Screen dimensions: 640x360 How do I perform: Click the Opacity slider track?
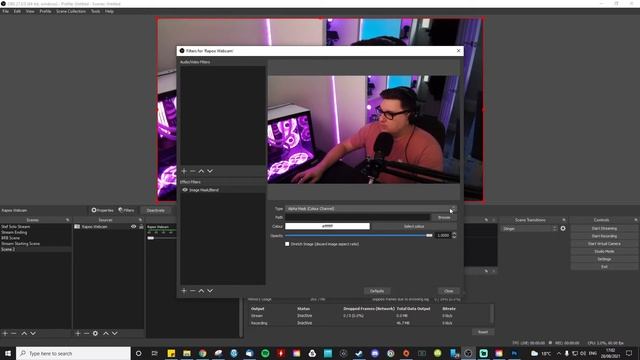pos(358,236)
